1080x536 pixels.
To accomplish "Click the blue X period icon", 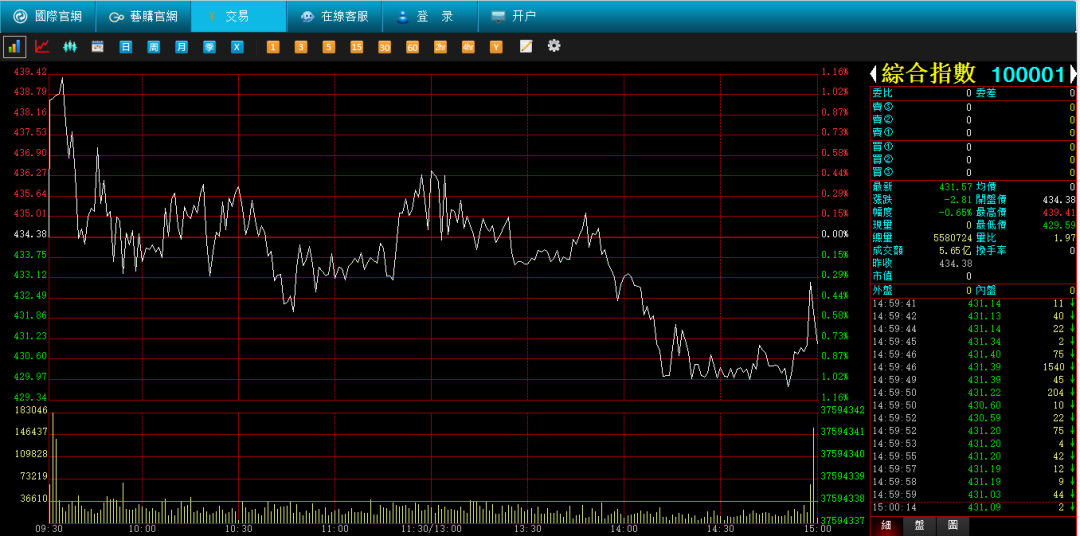I will pos(237,47).
